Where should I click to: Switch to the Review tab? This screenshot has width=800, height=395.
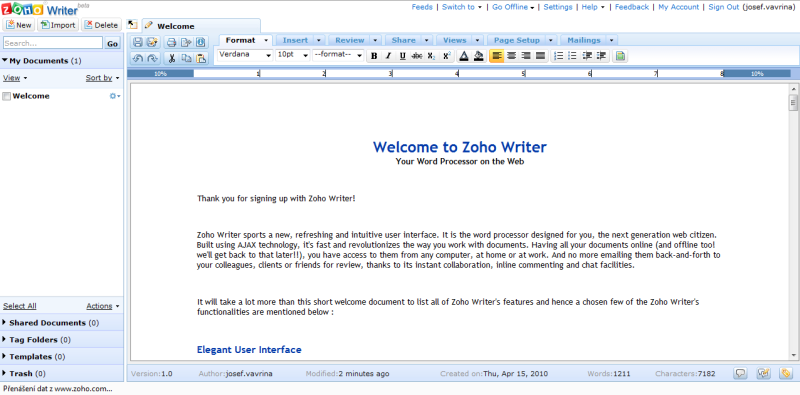click(x=349, y=40)
